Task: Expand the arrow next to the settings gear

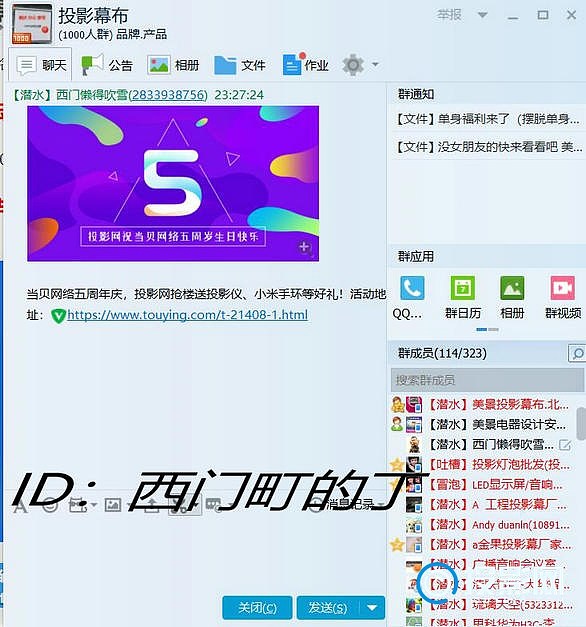Action: pyautogui.click(x=375, y=64)
